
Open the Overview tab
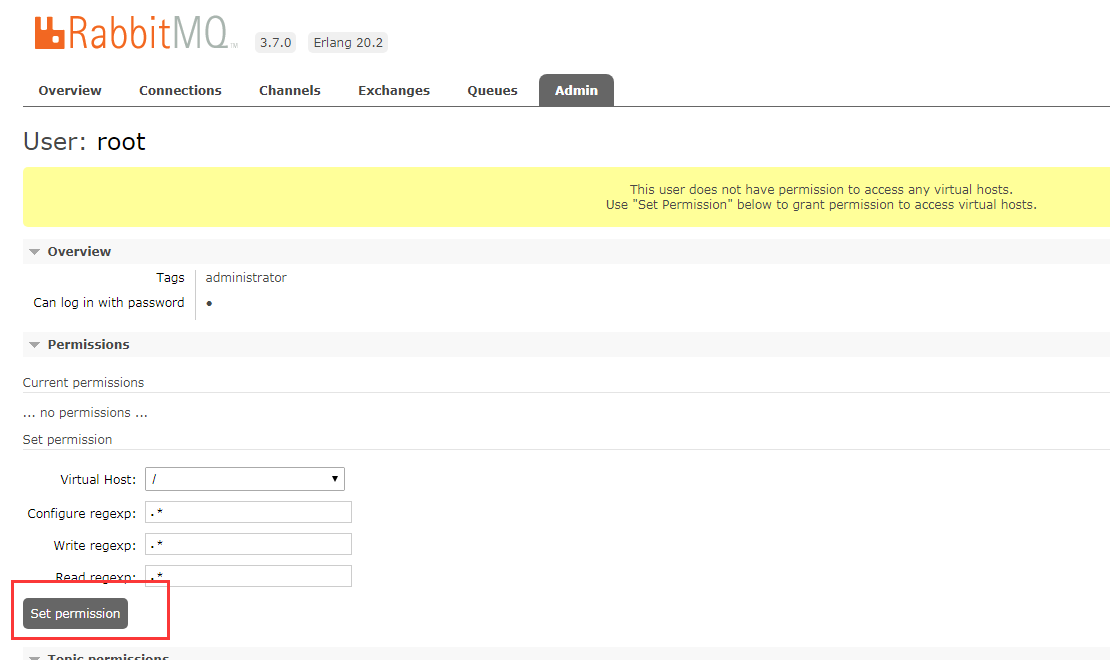pos(69,91)
